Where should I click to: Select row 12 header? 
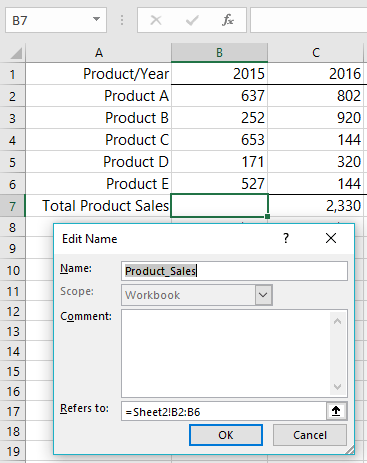13,311
